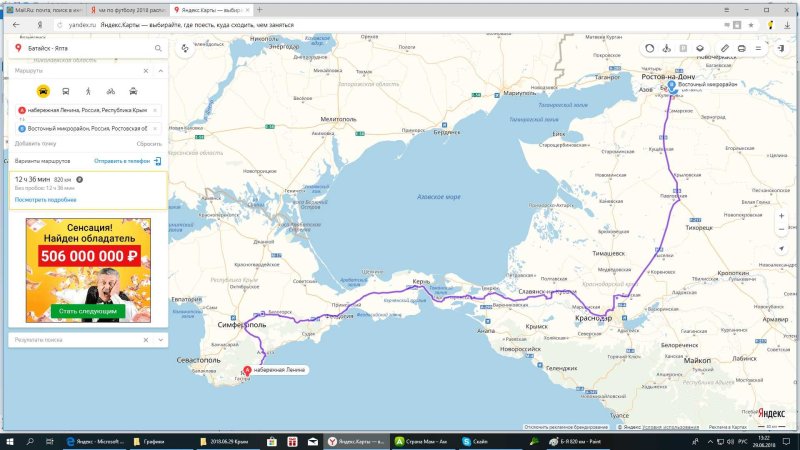Click the taskbar search icon
This screenshot has width=800, height=450.
click(x=30, y=441)
